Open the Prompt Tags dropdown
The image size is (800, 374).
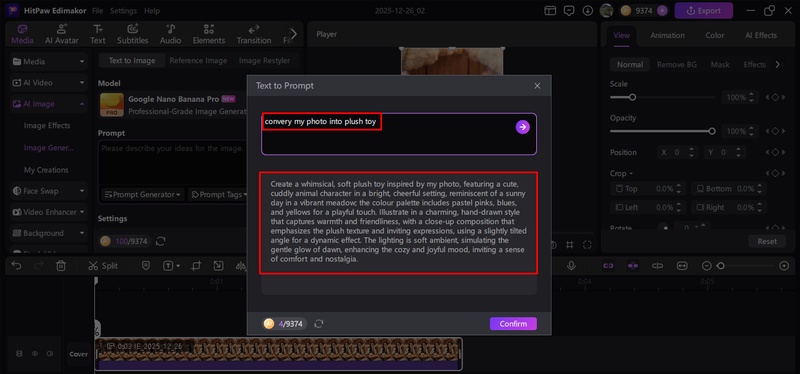[x=218, y=194]
